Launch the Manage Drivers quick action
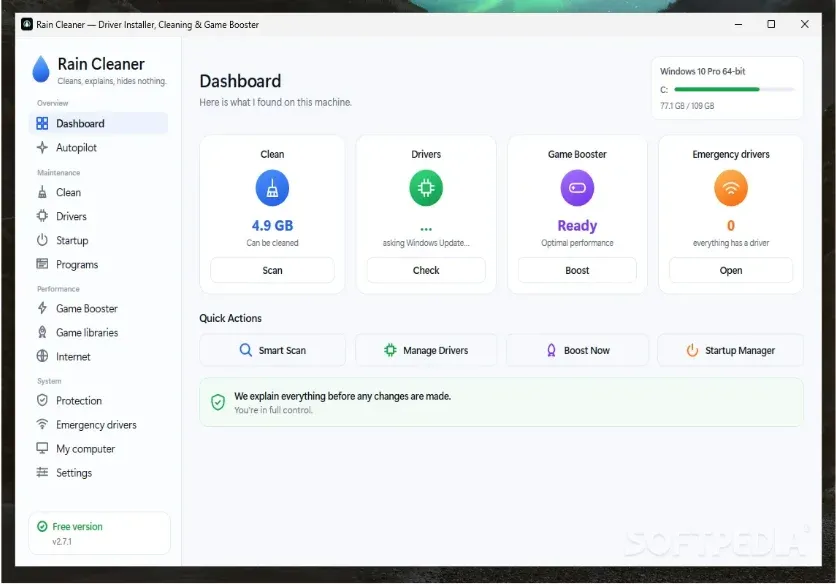Viewport: 836px width, 584px height. coord(426,350)
